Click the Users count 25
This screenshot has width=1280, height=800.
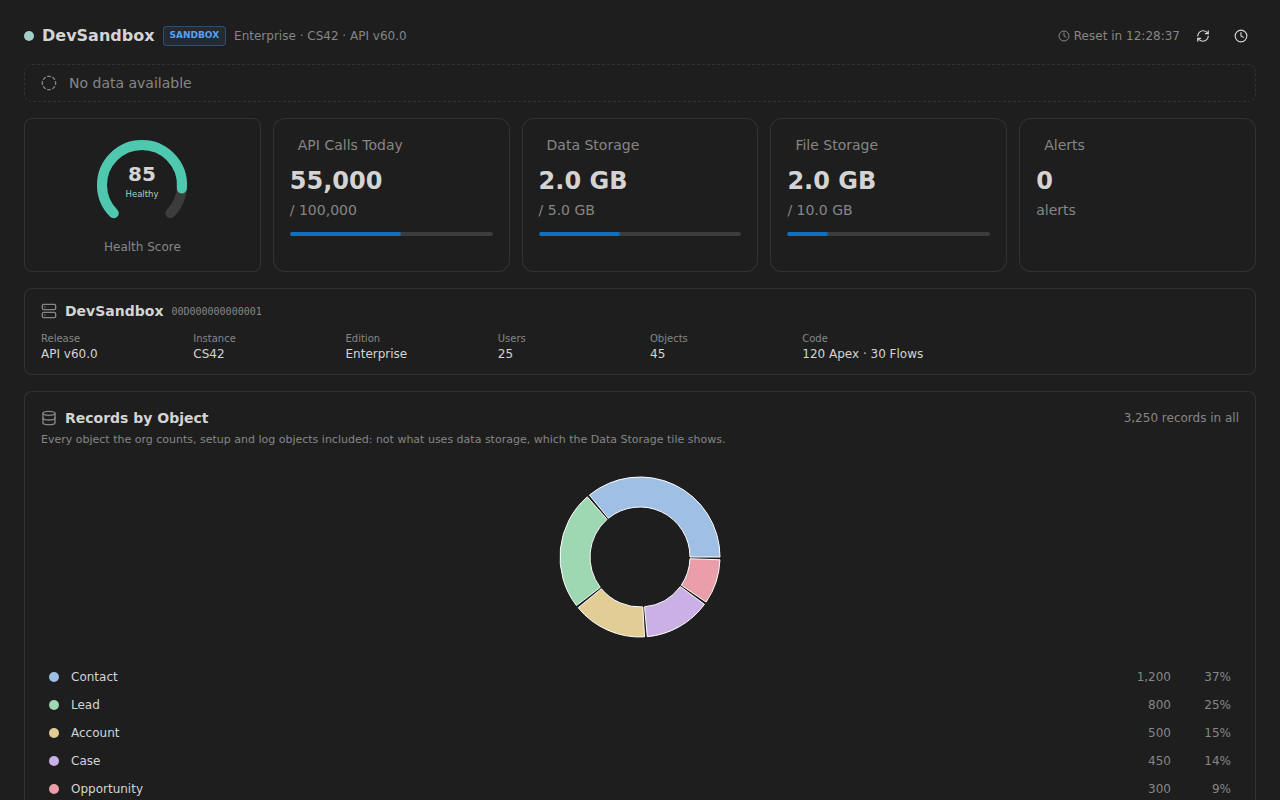click(x=505, y=354)
